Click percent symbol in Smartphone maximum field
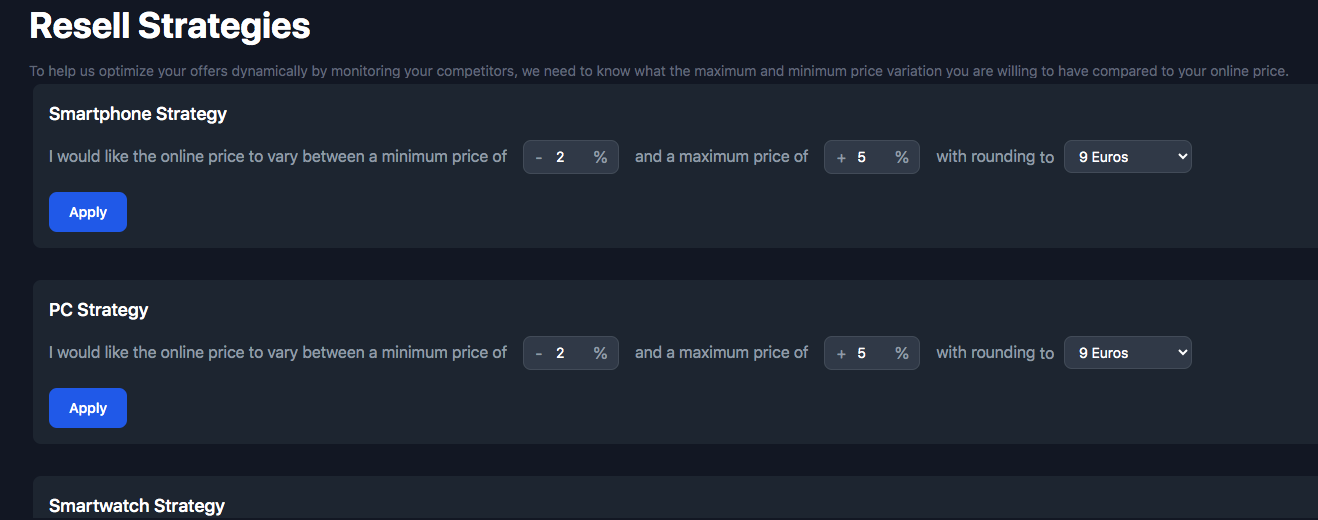This screenshot has height=520, width=1318. (901, 157)
